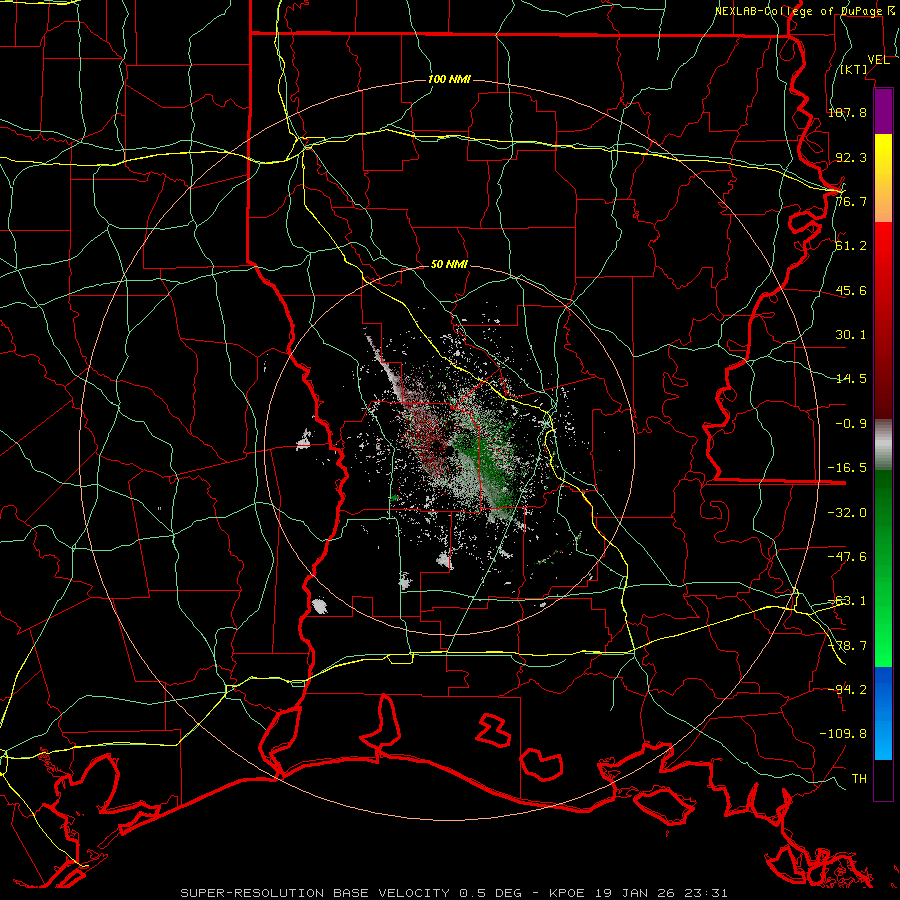Click the -16.5 legend value

coord(847,467)
